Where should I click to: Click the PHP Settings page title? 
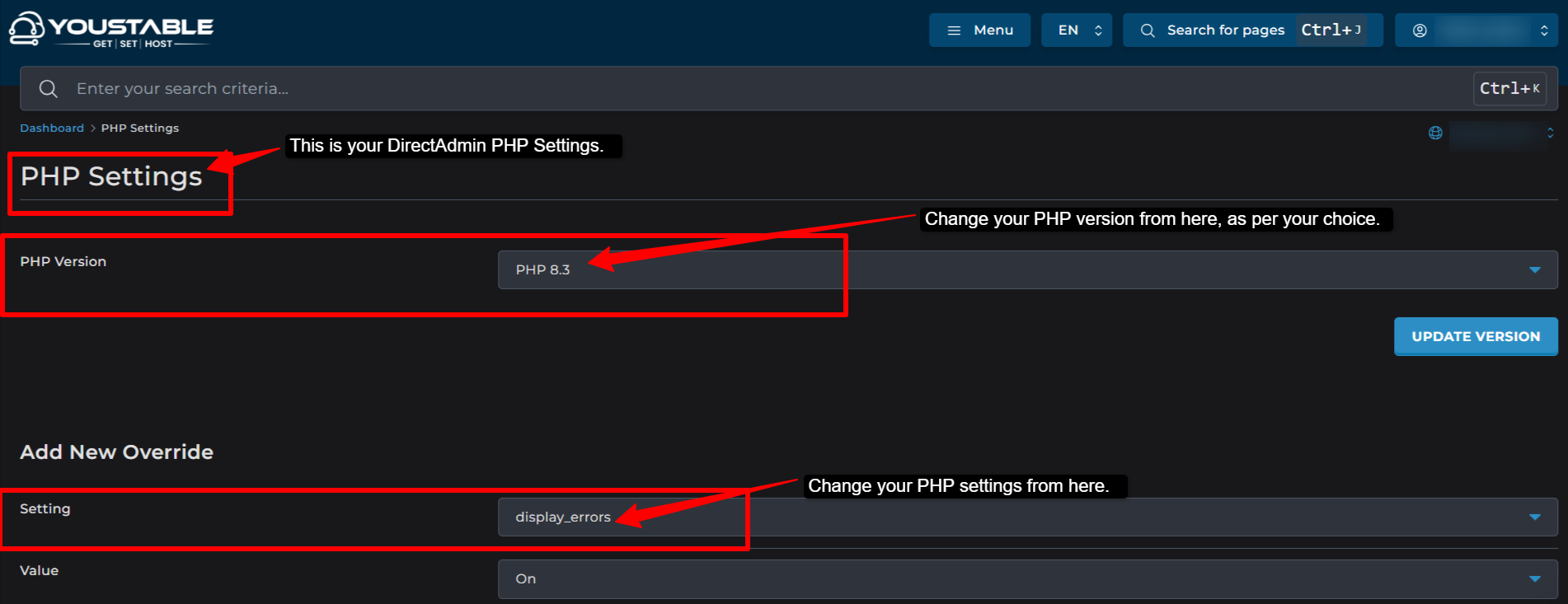(x=111, y=176)
